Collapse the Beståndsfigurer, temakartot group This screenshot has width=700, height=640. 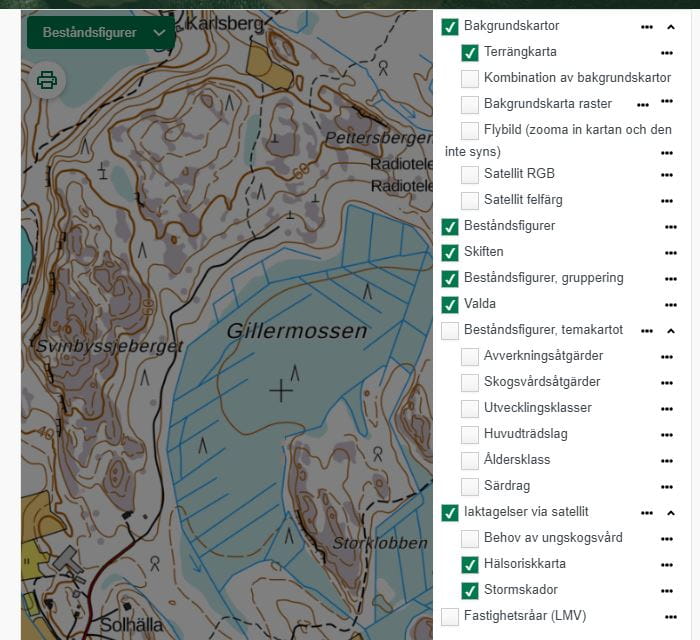[x=670, y=330]
